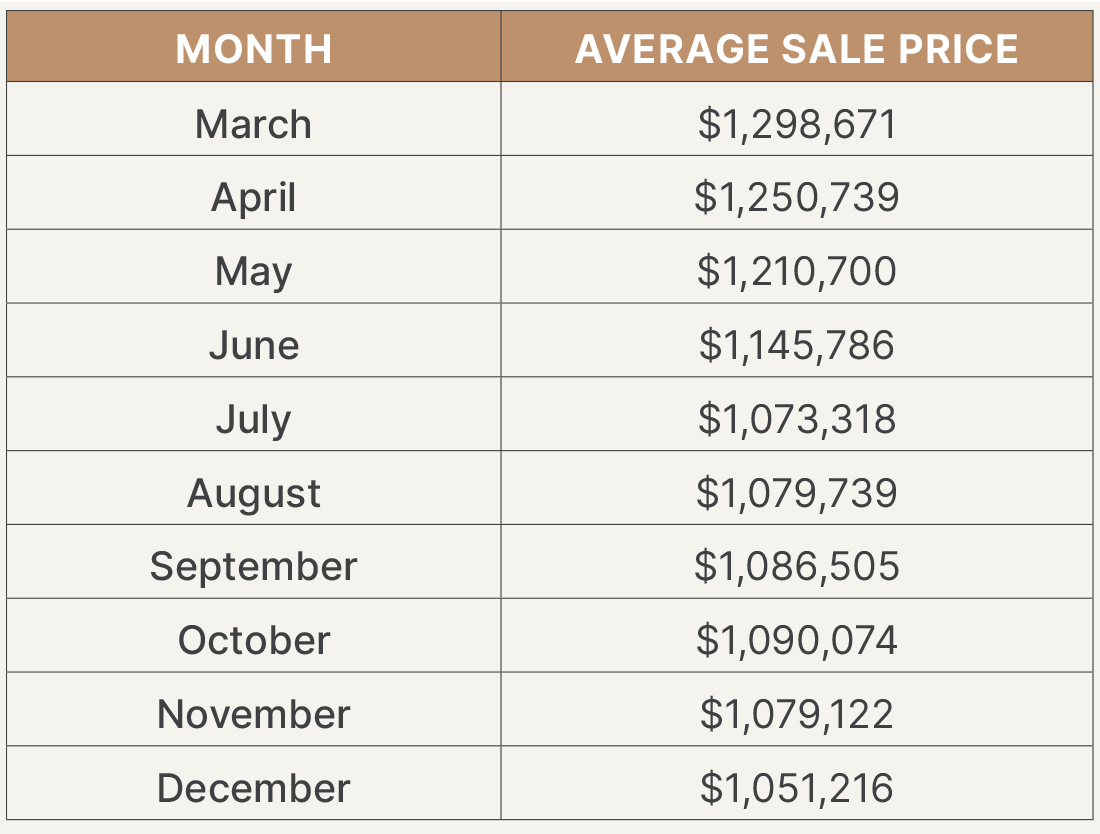The width and height of the screenshot is (1100, 834).
Task: Select the $1,051,216 price value
Action: click(x=796, y=788)
